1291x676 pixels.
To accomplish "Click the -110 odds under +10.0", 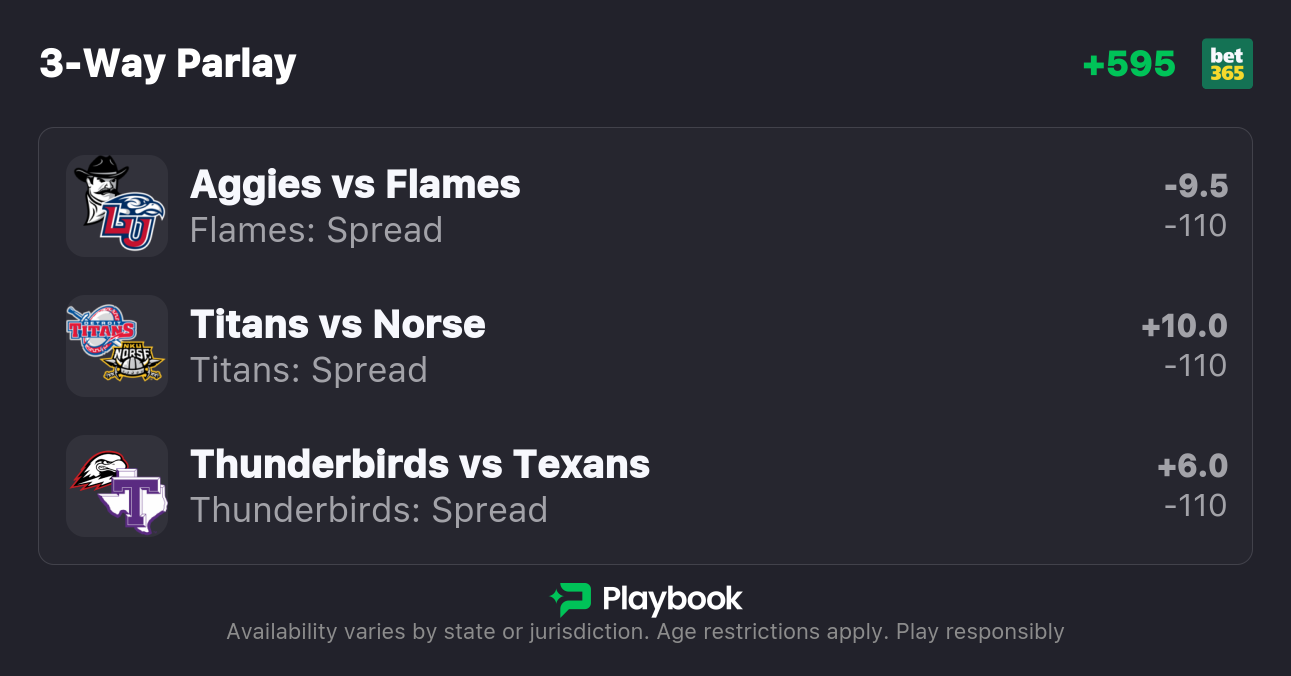I will [x=1196, y=366].
